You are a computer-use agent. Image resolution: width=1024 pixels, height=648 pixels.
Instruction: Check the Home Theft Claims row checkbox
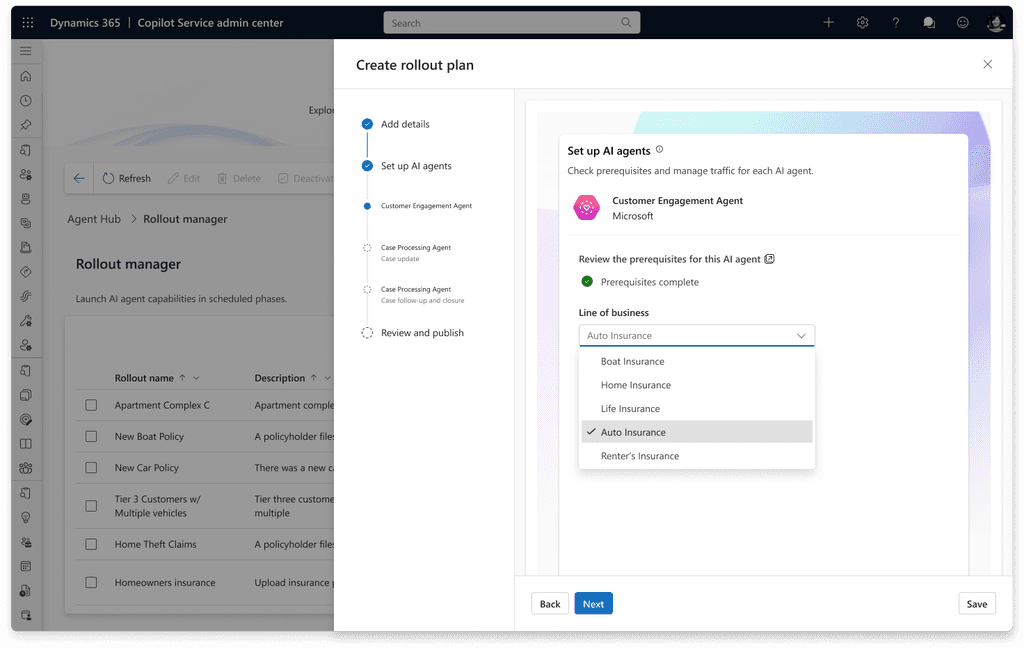click(x=91, y=545)
